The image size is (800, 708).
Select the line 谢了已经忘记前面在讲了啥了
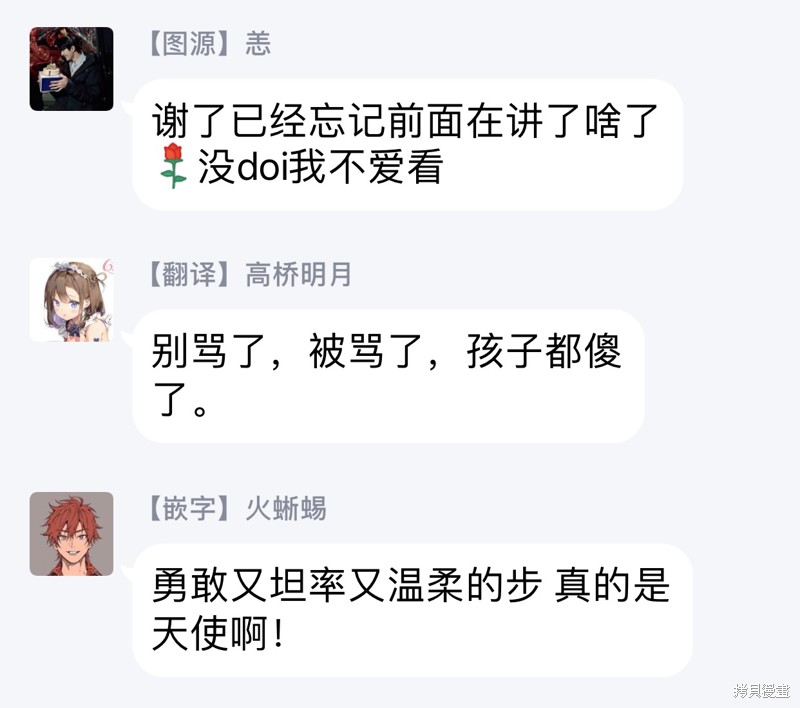[x=405, y=120]
